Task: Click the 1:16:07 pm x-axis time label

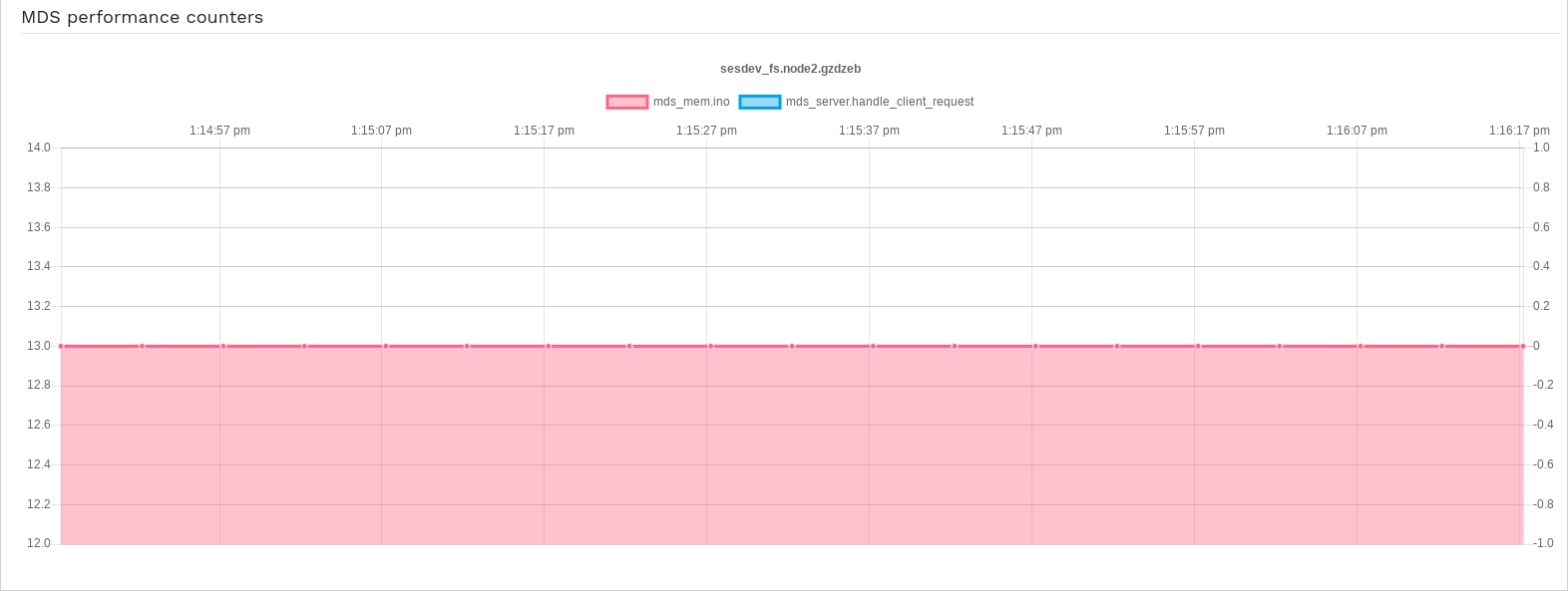Action: (x=1357, y=131)
